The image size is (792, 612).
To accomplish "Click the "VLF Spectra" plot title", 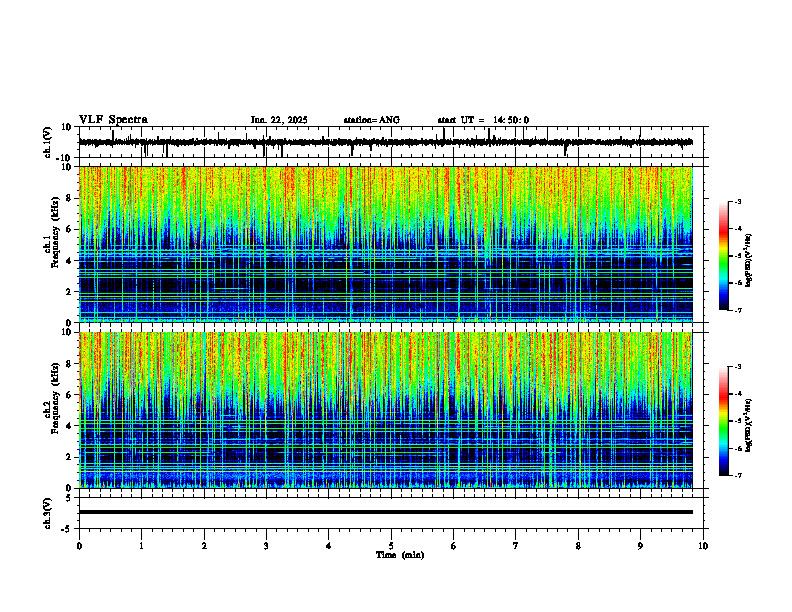I will (x=113, y=120).
